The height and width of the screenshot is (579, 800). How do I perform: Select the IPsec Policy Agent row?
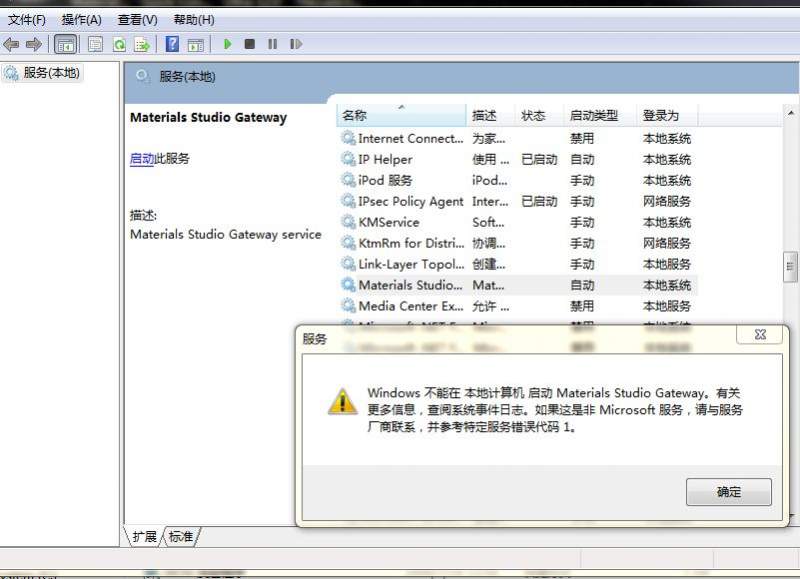[517, 201]
